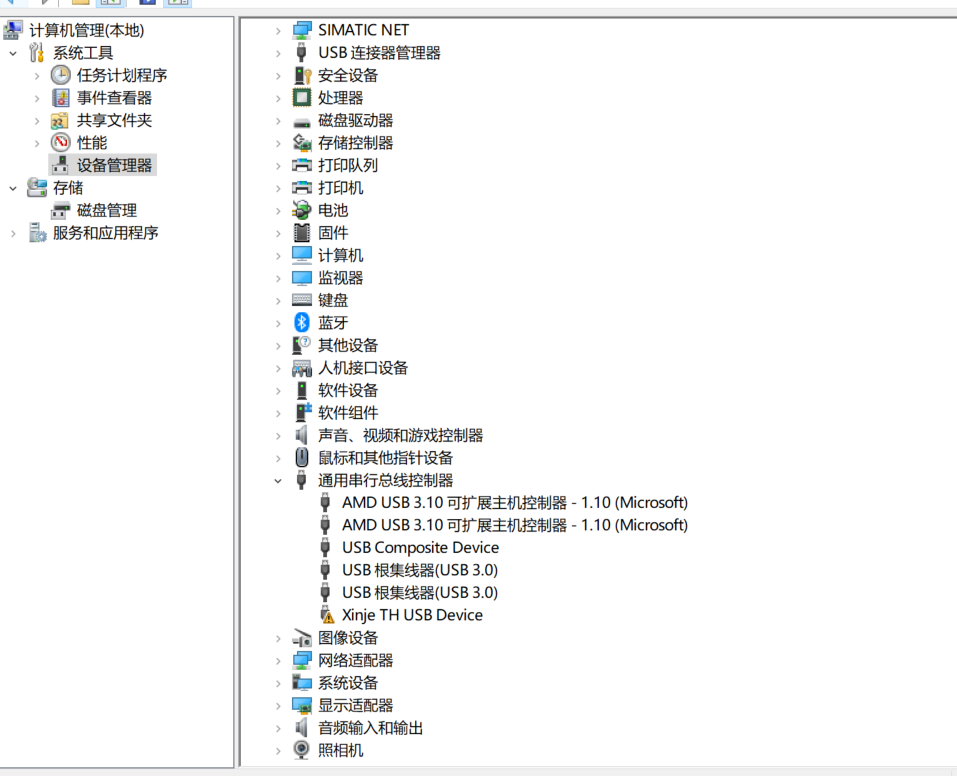Click the 照相机 camera icon
Viewport: 957px width, 776px height.
click(x=302, y=750)
